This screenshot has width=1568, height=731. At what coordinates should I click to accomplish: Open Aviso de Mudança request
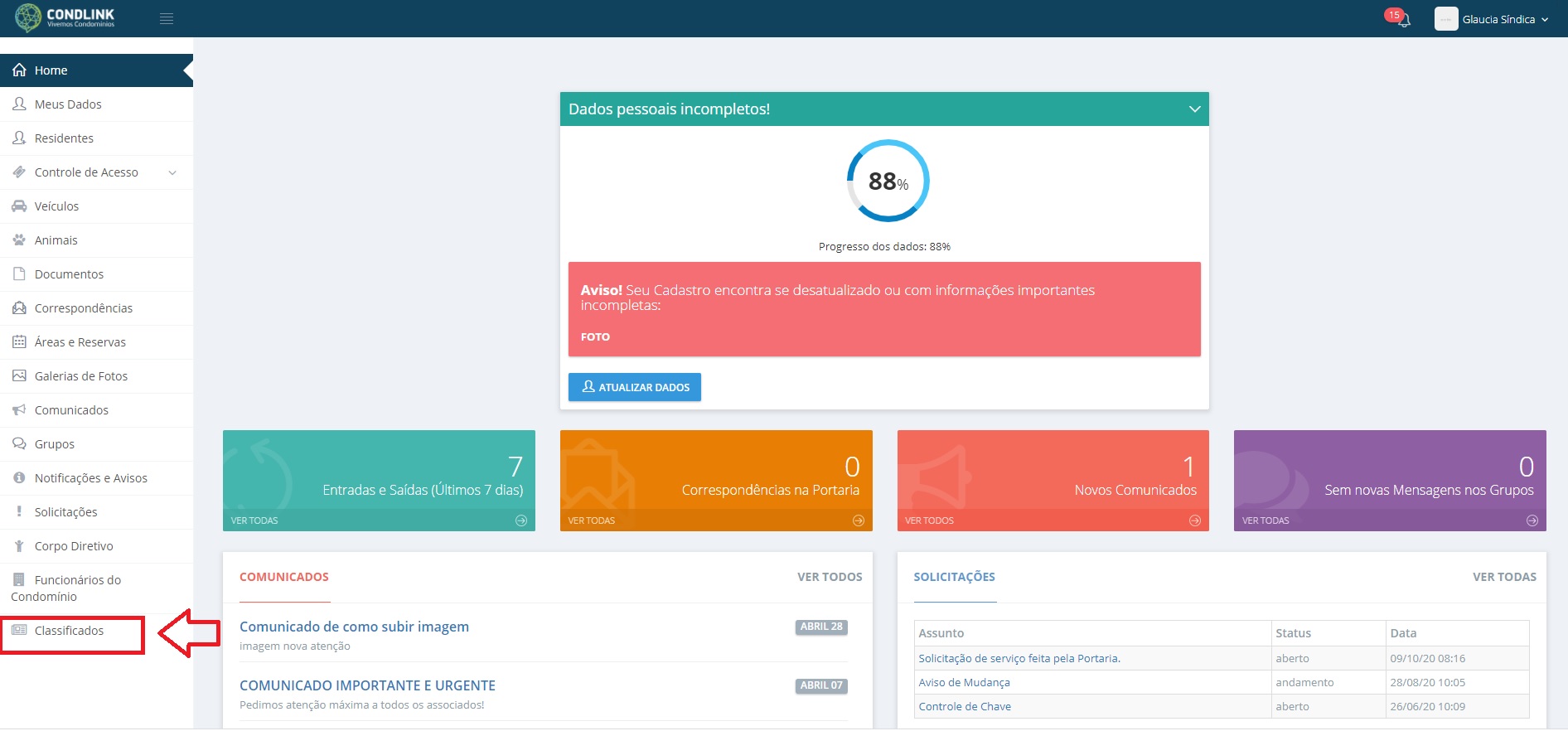pyautogui.click(x=965, y=682)
